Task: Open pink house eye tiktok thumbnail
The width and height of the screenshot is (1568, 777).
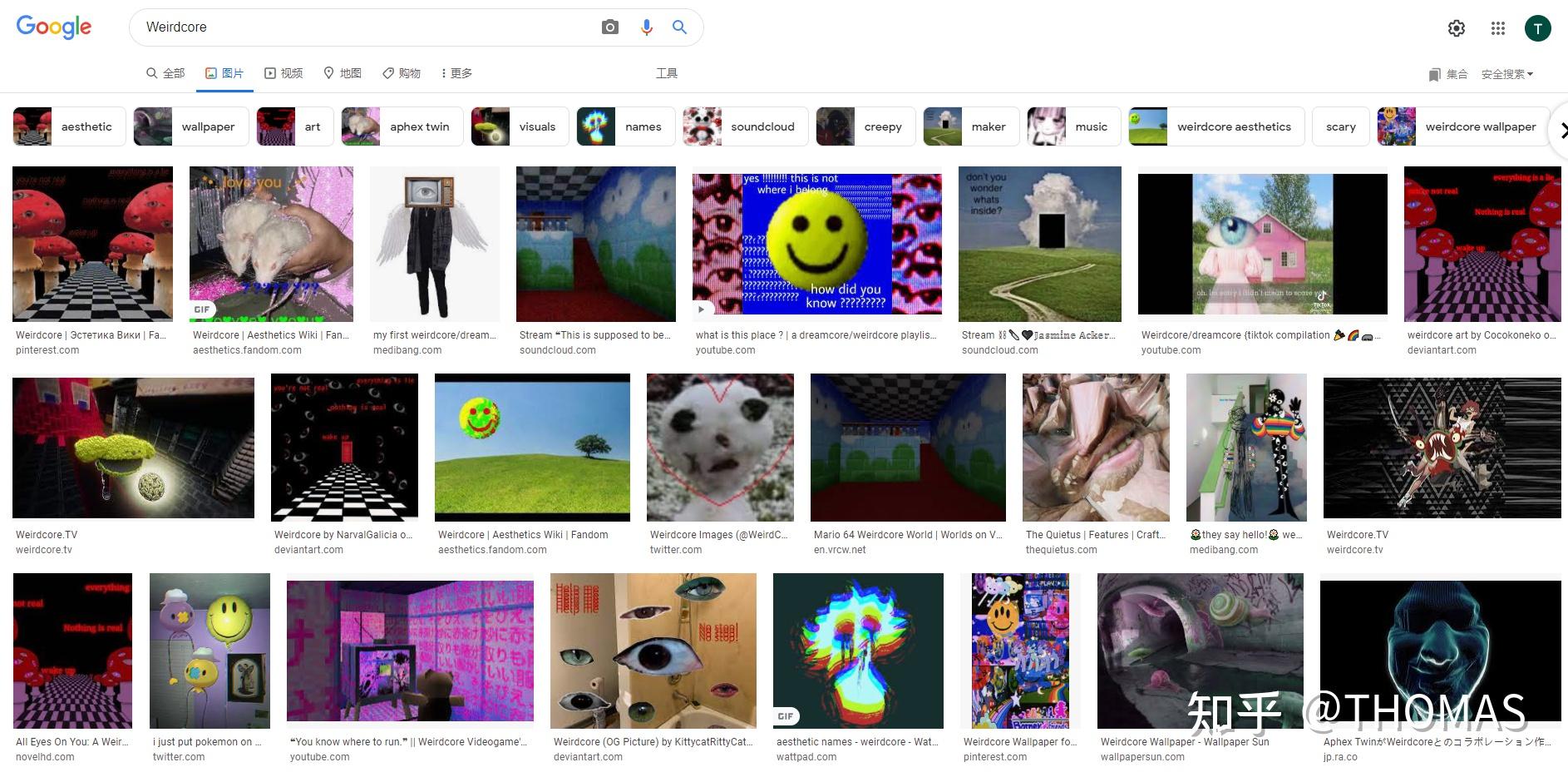Action: 1262,244
